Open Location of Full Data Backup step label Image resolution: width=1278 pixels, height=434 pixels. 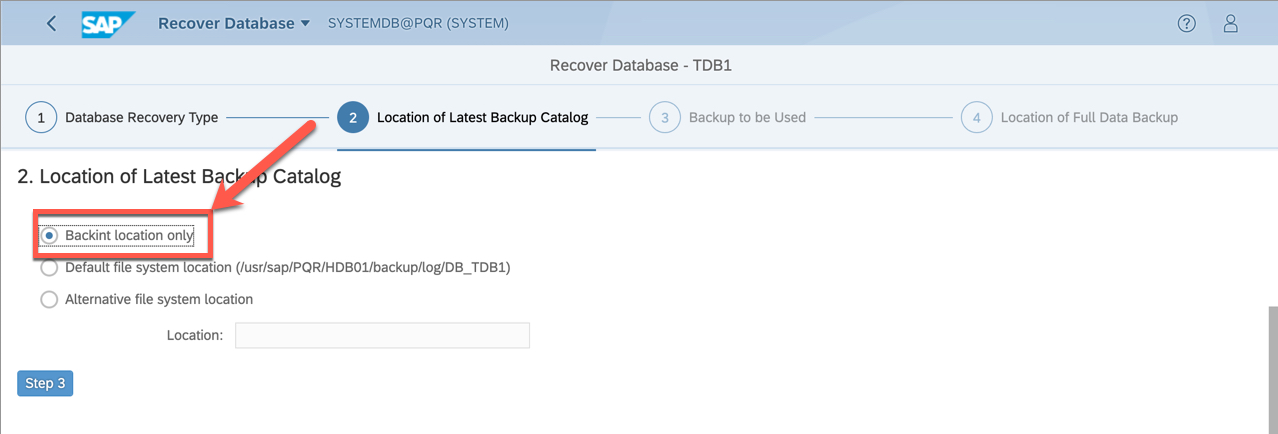[1089, 117]
